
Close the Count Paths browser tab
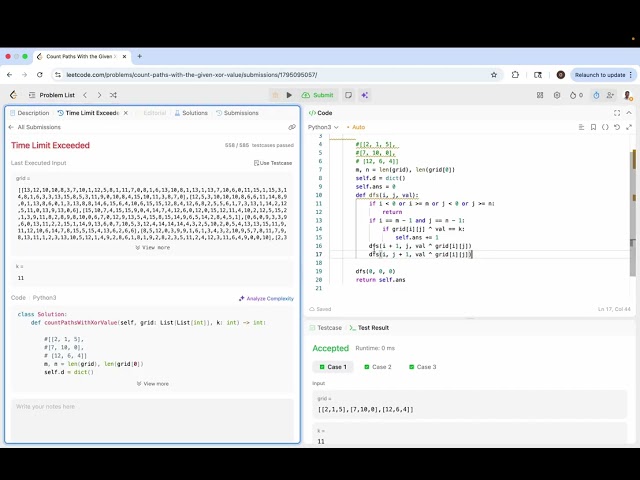pos(124,56)
